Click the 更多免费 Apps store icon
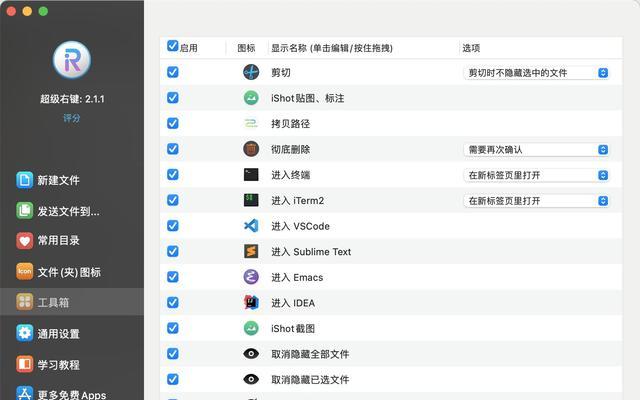 click(24, 393)
